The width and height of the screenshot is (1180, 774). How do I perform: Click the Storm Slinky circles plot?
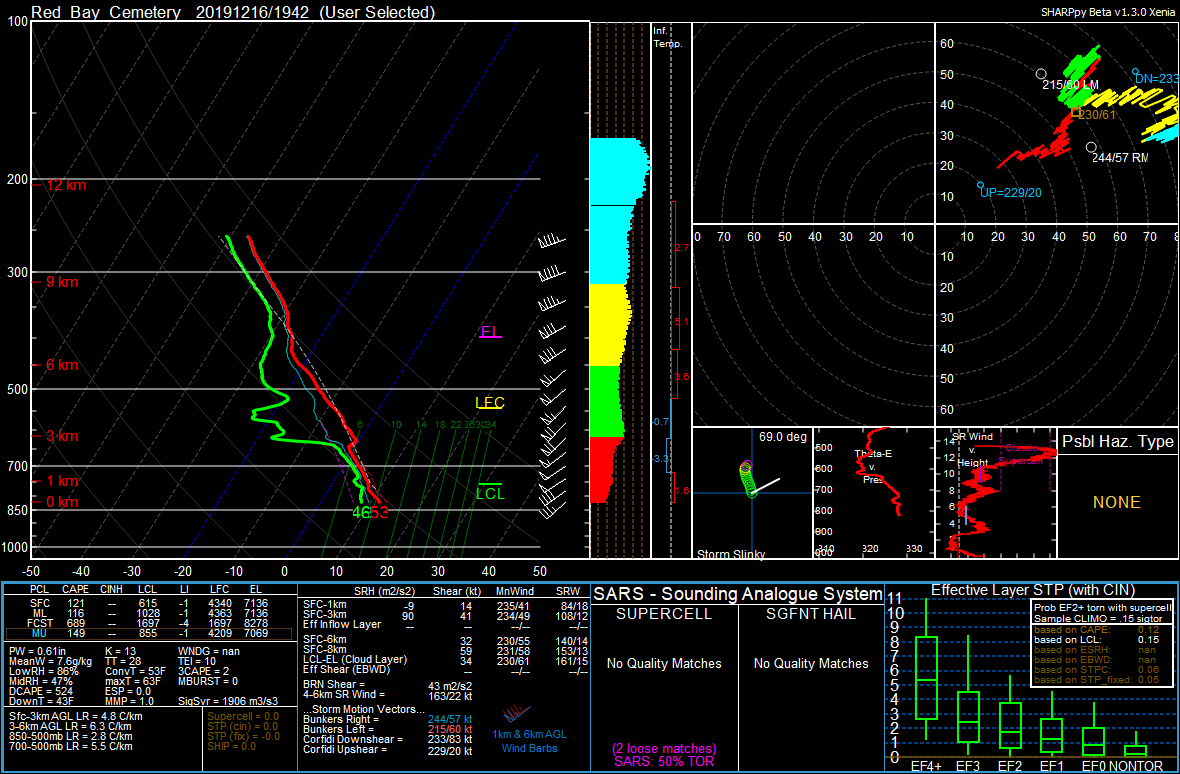click(x=749, y=479)
